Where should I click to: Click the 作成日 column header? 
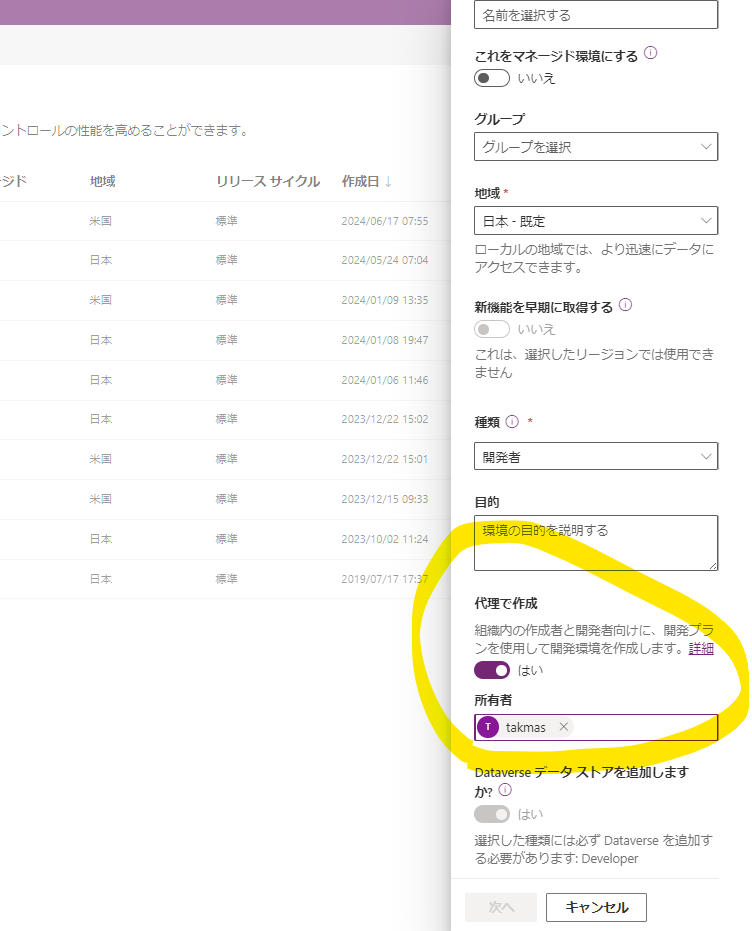coord(360,181)
